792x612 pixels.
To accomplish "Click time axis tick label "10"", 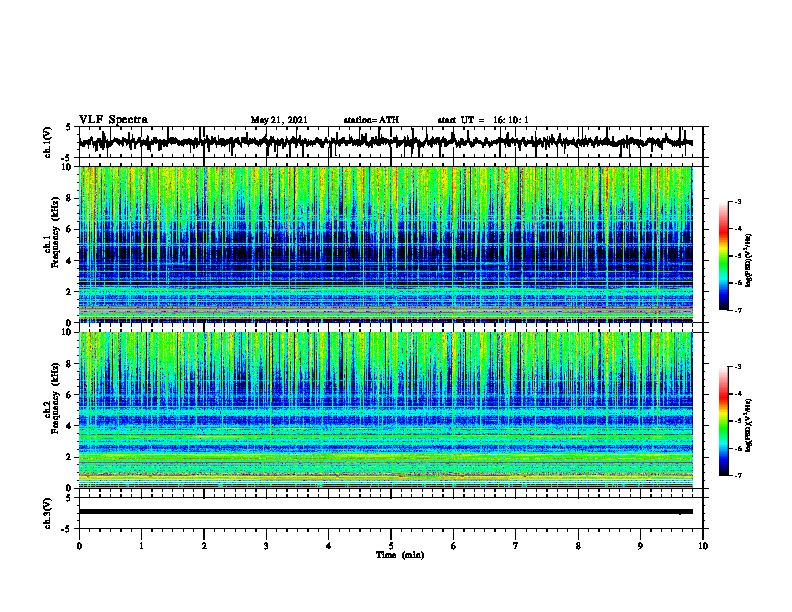I will [x=703, y=546].
